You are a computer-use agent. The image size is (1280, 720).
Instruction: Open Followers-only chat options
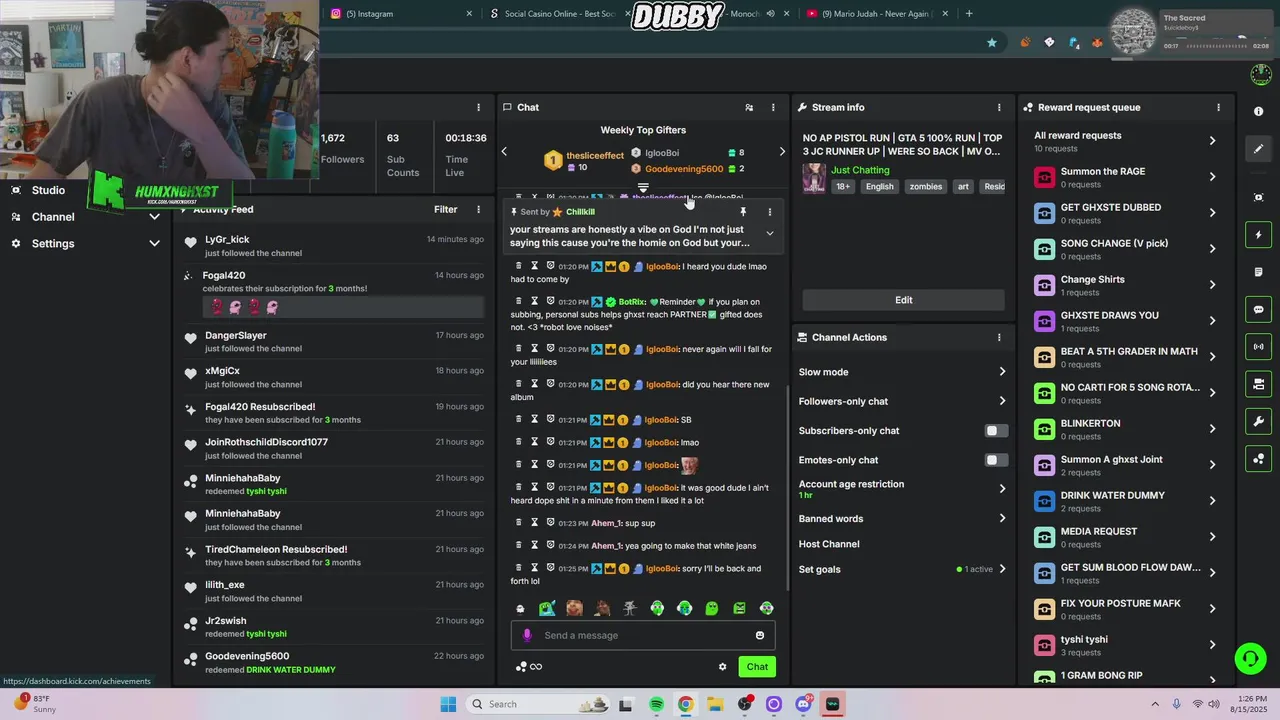[1002, 401]
